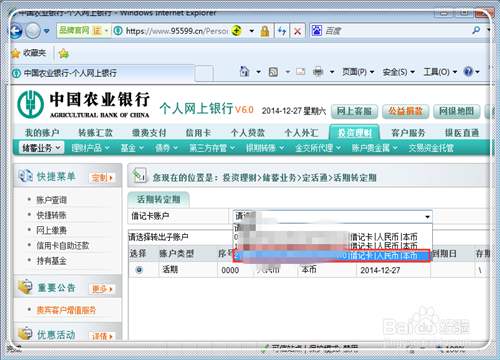Open a new blank browser tab
This screenshot has height=360, width=500.
[x=204, y=73]
